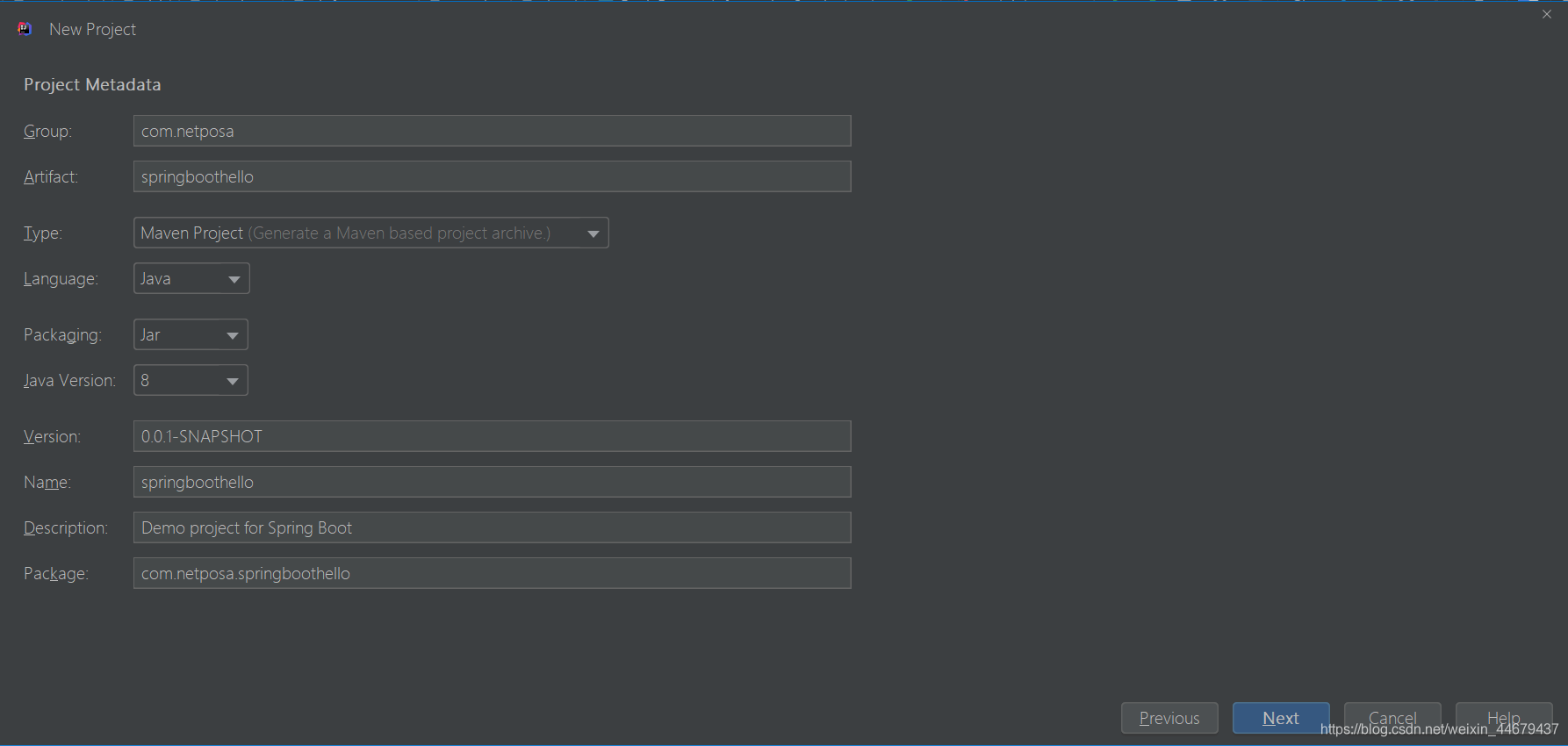Click the Package input field
Viewport: 1568px width, 746px height.
point(492,573)
